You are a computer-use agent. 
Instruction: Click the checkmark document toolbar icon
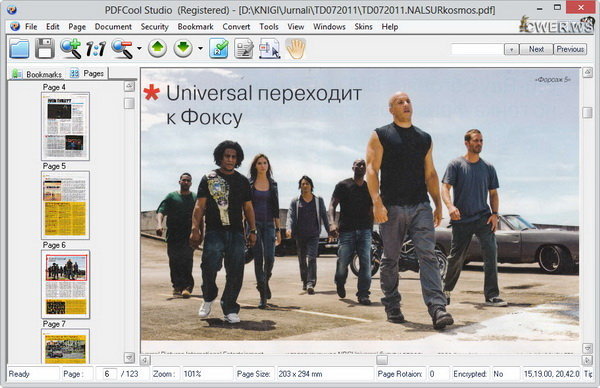tap(219, 49)
